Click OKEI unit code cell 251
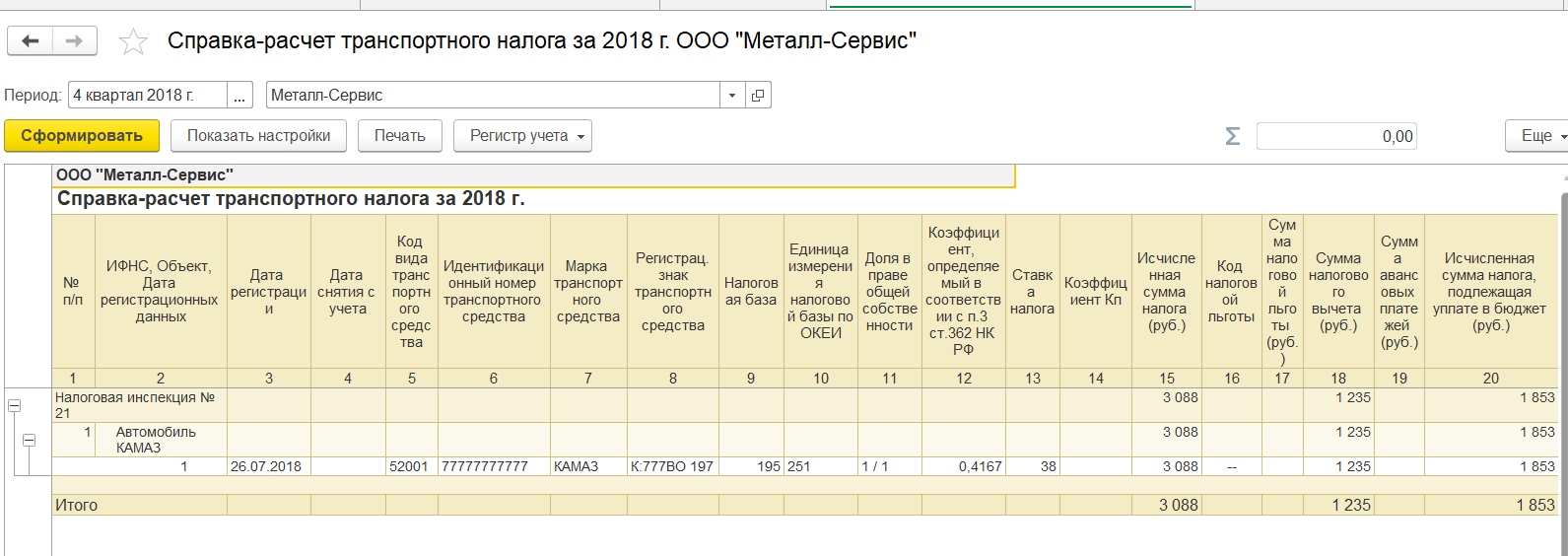 (x=820, y=466)
